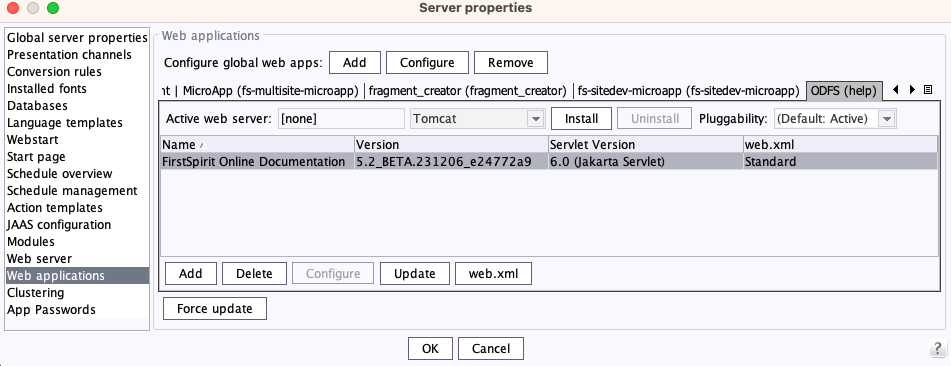The height and width of the screenshot is (366, 951).
Task: Select Schedule management in sidebar
Action: [x=77, y=191]
